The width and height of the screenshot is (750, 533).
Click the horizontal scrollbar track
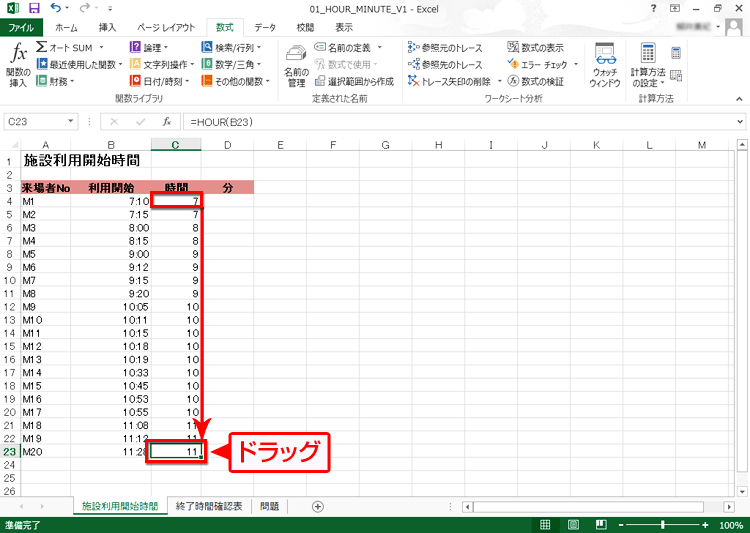pyautogui.click(x=588, y=506)
